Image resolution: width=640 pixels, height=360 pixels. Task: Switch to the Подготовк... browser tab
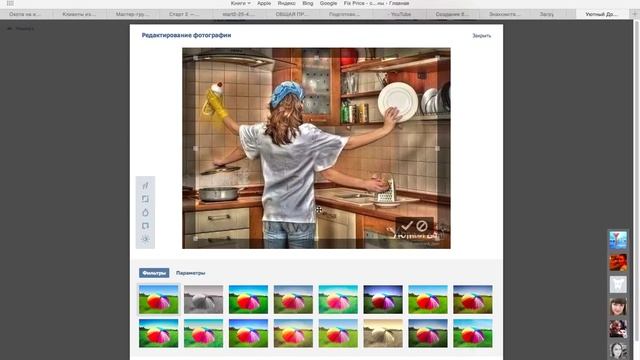tap(345, 14)
